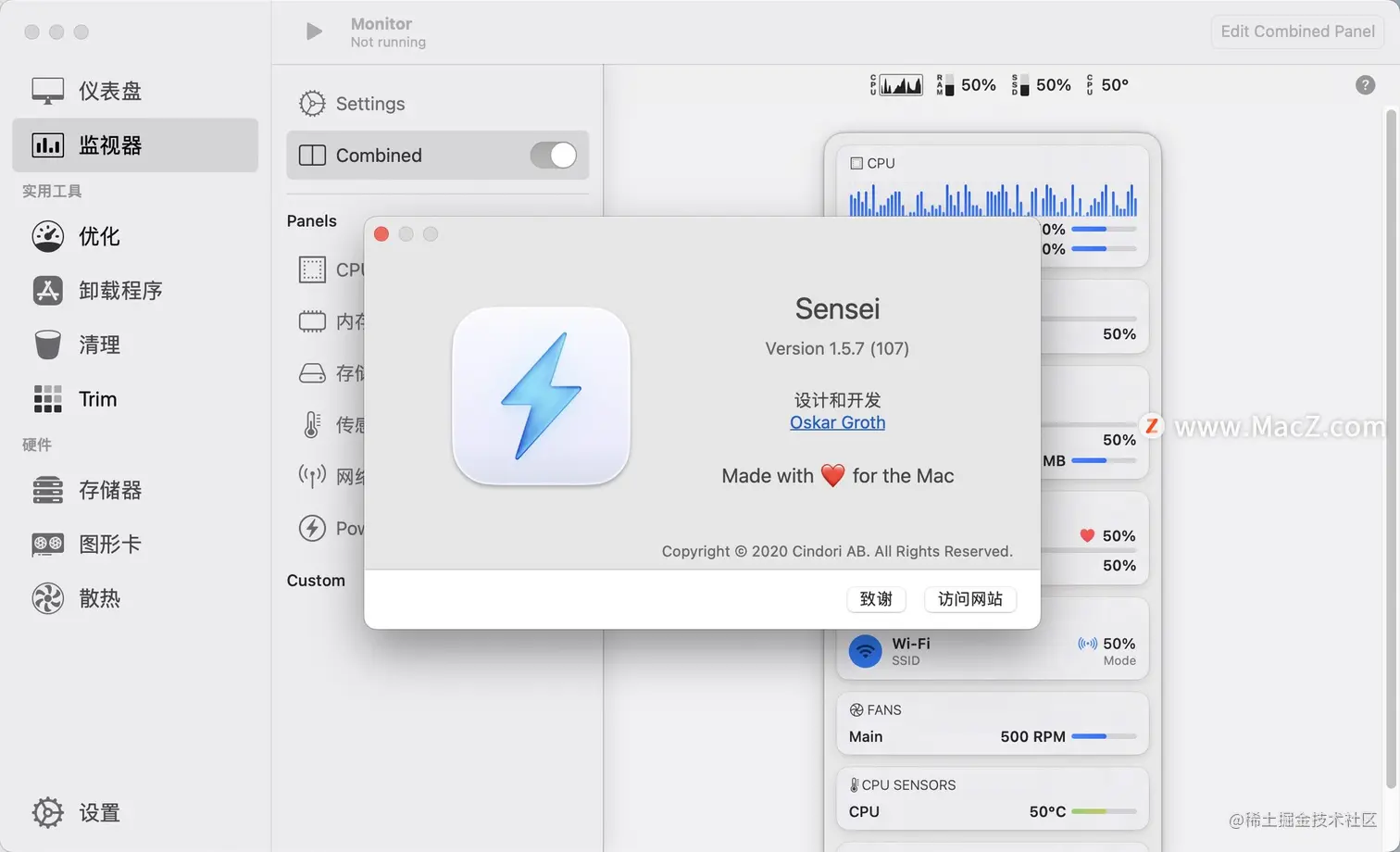Viewport: 1400px width, 852px height.
Task: Select the Combined row
Action: tap(438, 156)
